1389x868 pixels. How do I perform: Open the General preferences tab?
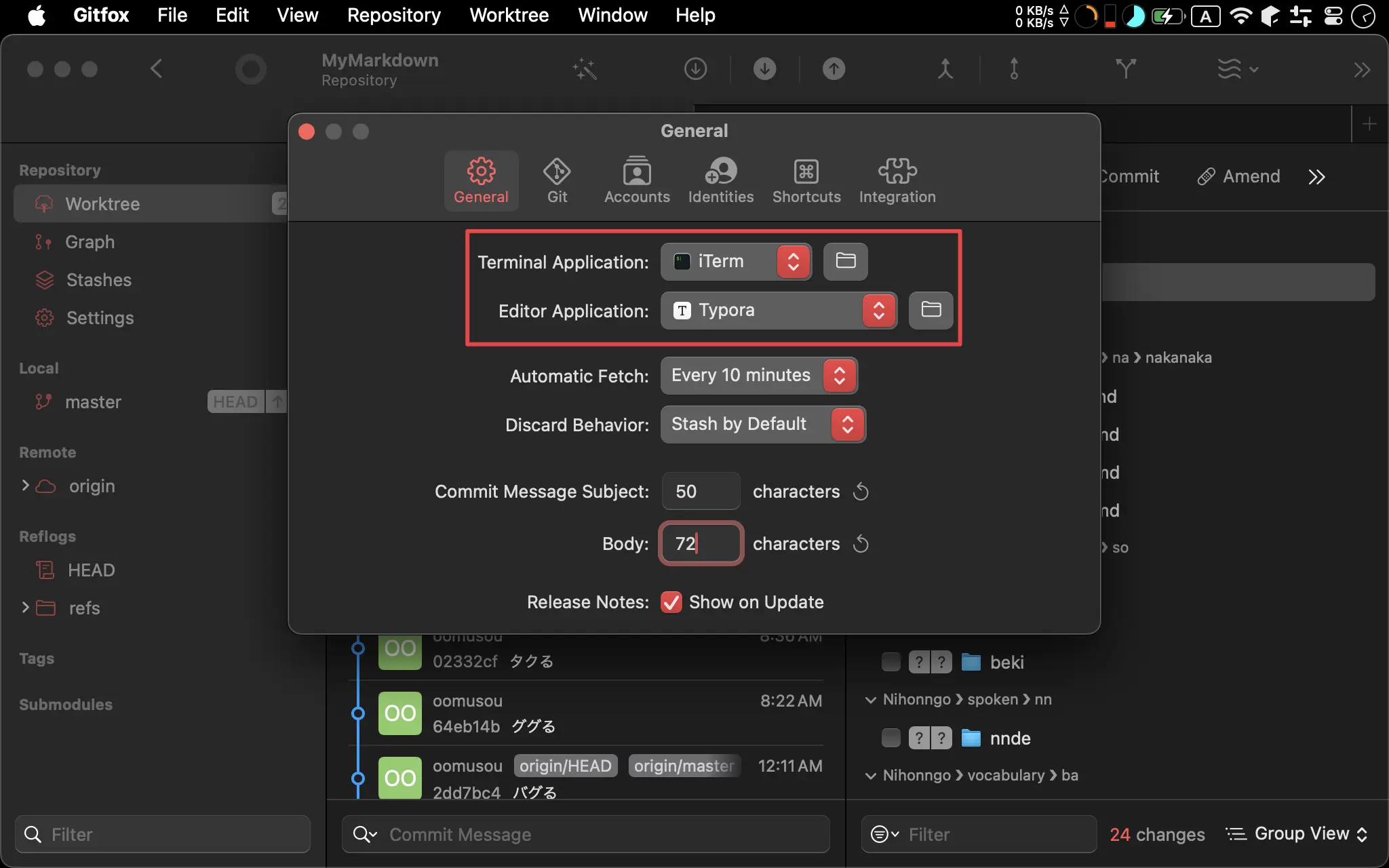(481, 180)
